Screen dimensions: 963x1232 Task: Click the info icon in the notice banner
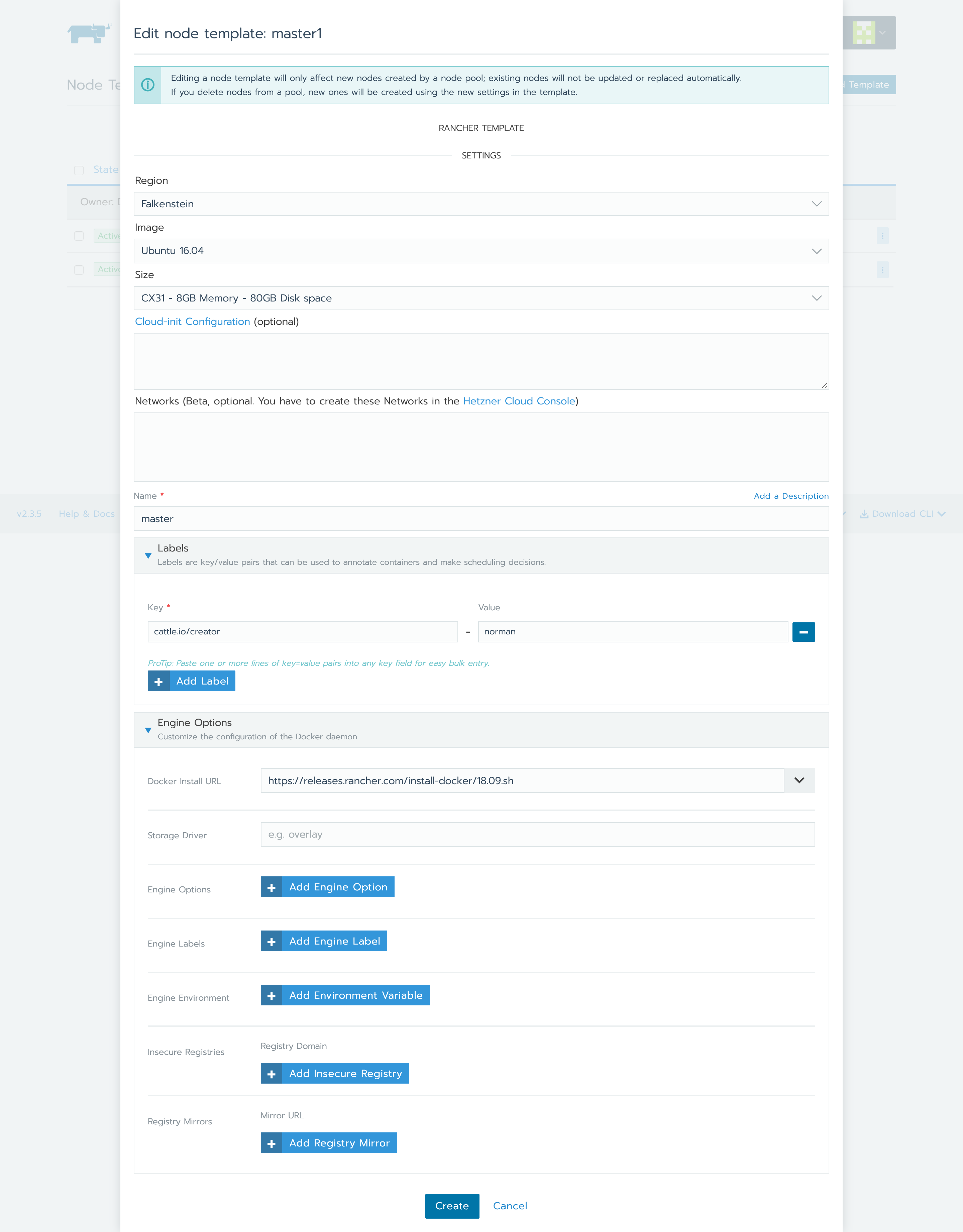click(148, 85)
